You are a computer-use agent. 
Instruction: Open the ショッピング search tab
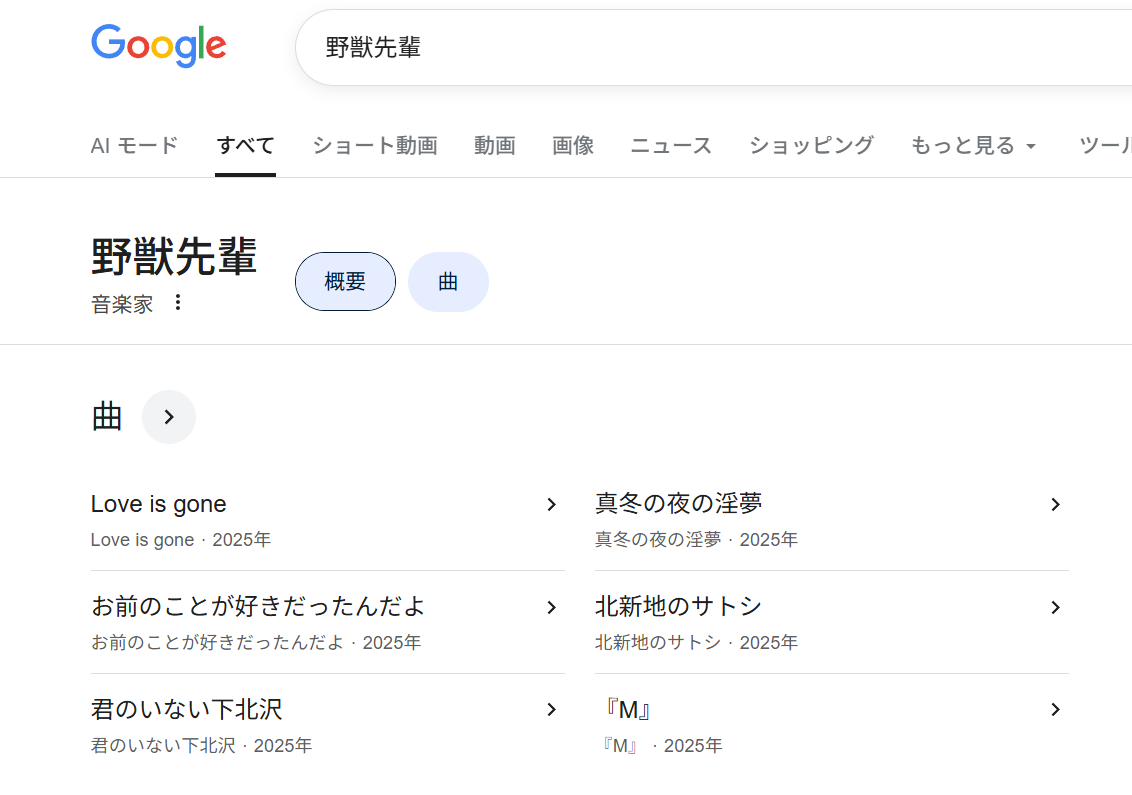pos(811,146)
